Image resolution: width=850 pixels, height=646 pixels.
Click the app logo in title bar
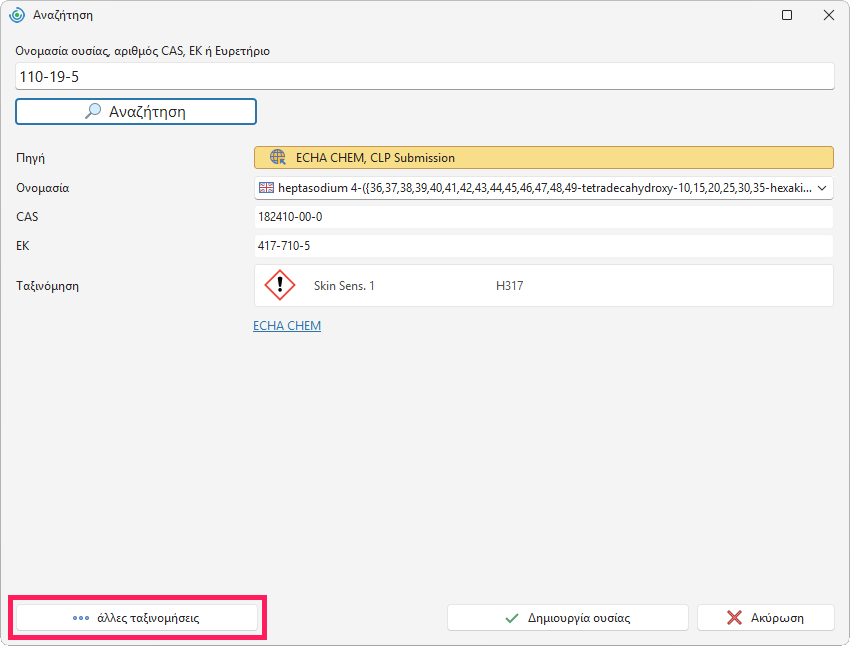tap(17, 15)
